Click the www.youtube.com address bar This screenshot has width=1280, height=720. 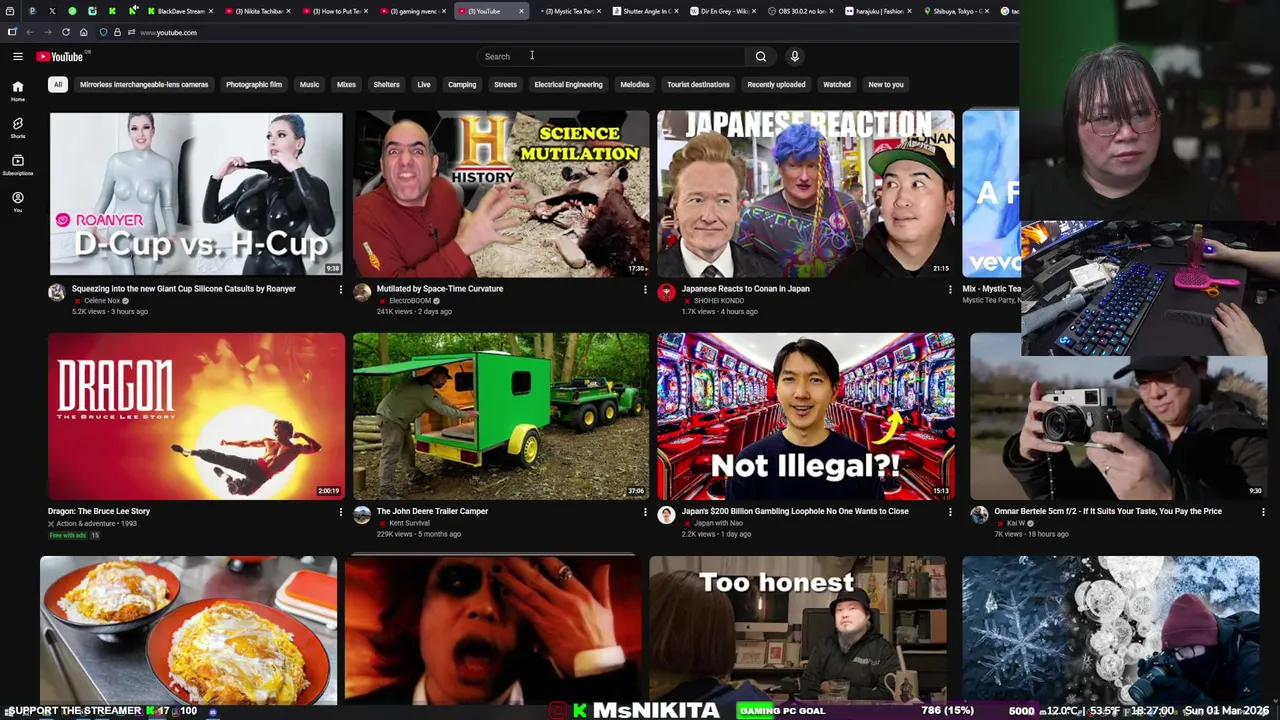pos(168,32)
